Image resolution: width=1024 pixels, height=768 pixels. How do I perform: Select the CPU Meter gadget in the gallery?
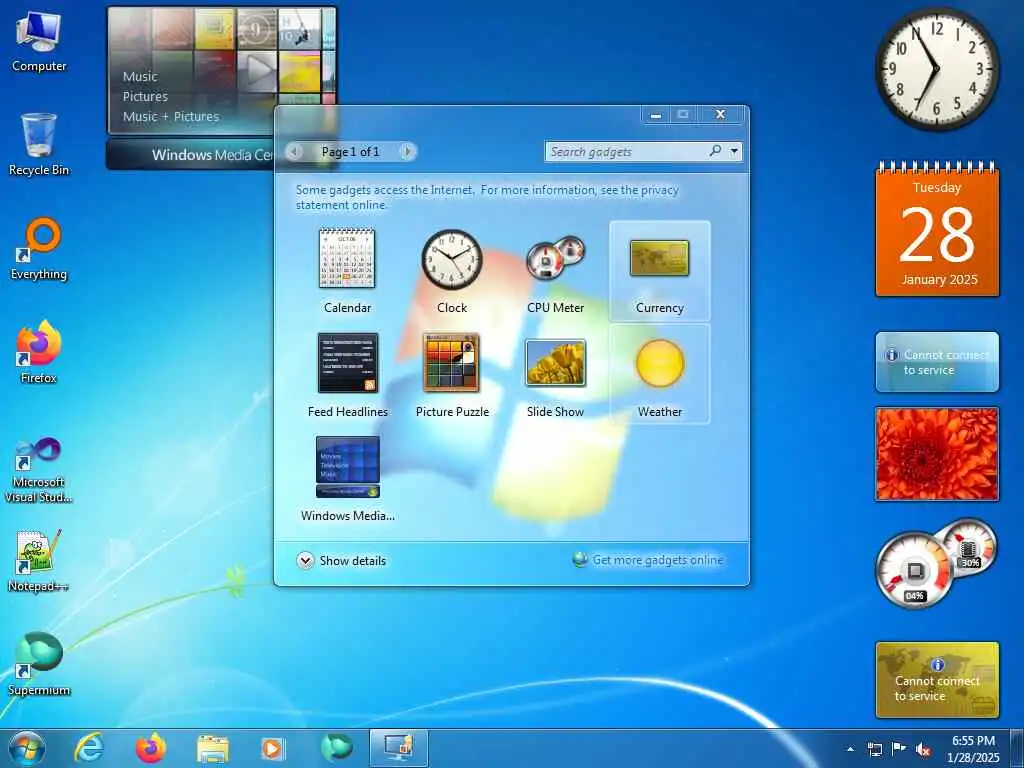point(555,270)
